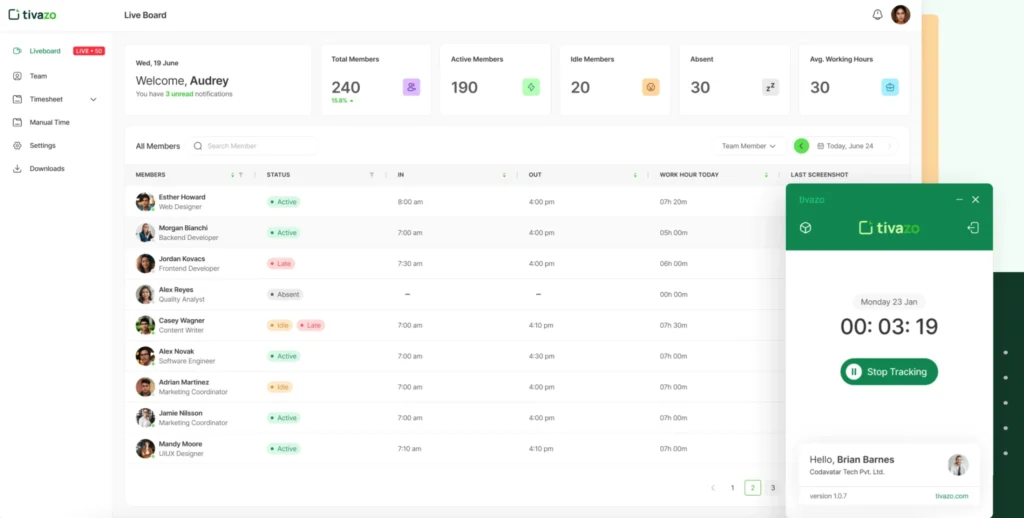Click the Active Members green icon
This screenshot has height=518, width=1024.
pos(531,87)
